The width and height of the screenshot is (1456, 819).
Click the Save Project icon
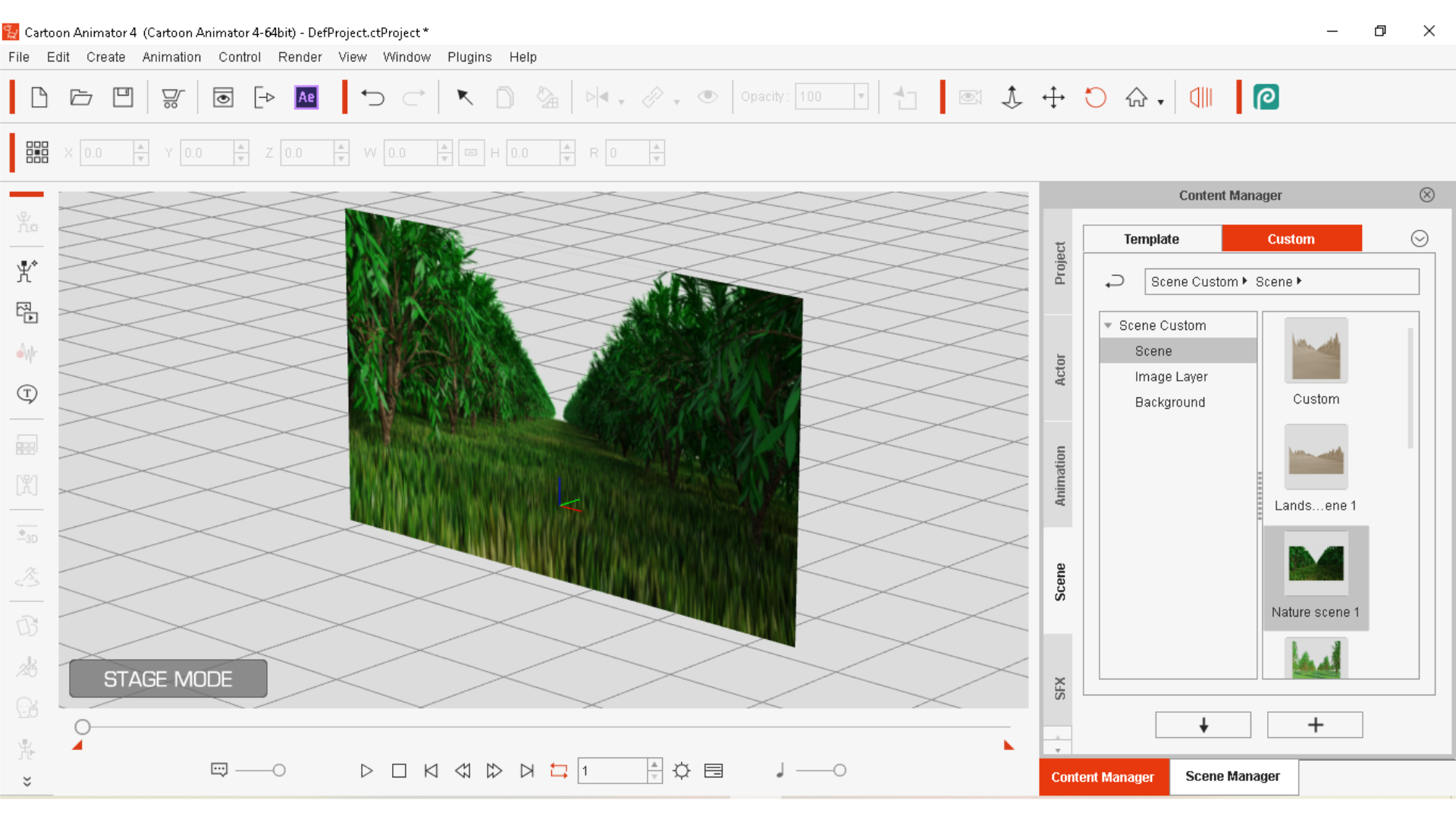point(123,97)
